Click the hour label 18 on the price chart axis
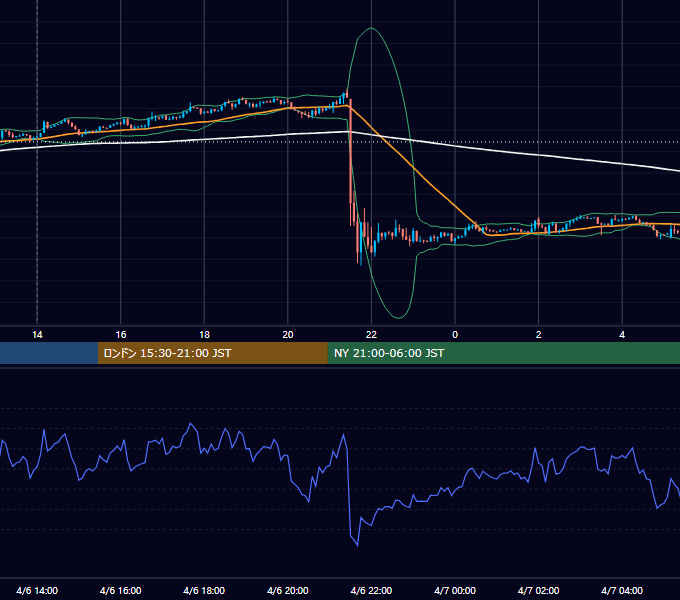Viewport: 680px width, 600px height. tap(204, 335)
